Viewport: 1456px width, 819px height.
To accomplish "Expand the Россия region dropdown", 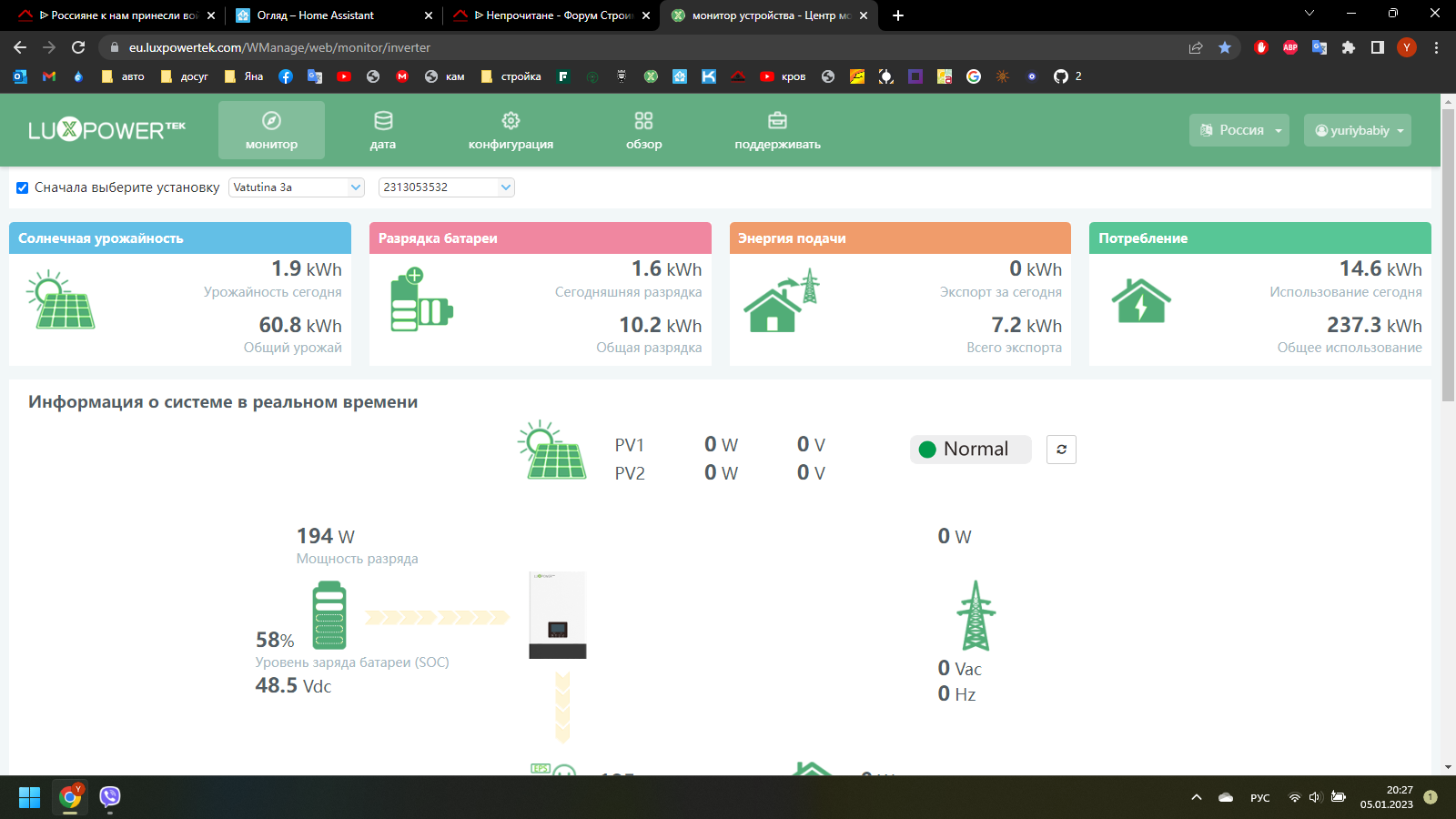I will tap(1239, 130).
